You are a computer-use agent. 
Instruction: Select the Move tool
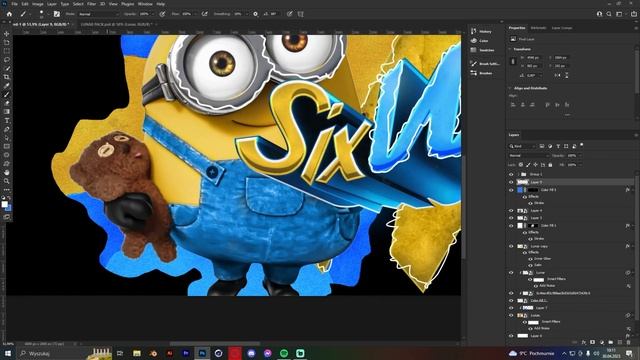click(7, 33)
